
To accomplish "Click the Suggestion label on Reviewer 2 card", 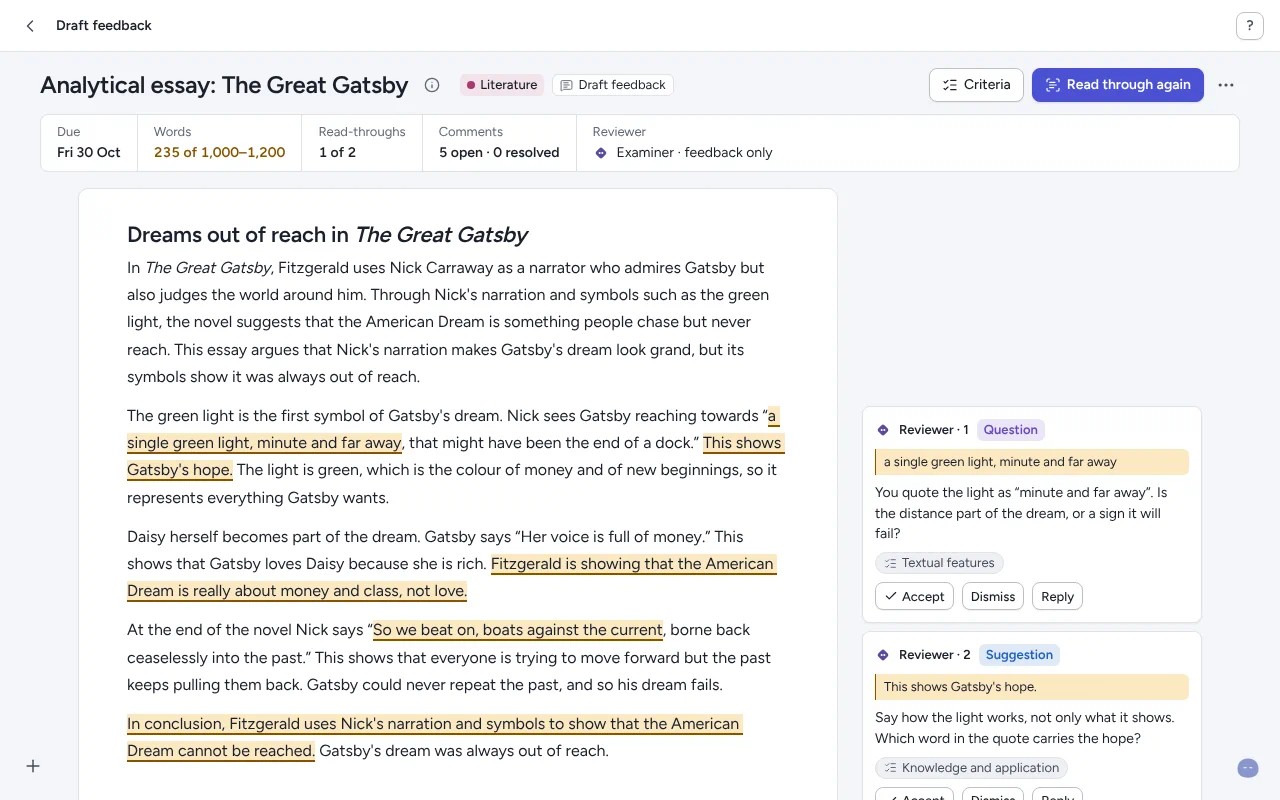I will 1019,655.
